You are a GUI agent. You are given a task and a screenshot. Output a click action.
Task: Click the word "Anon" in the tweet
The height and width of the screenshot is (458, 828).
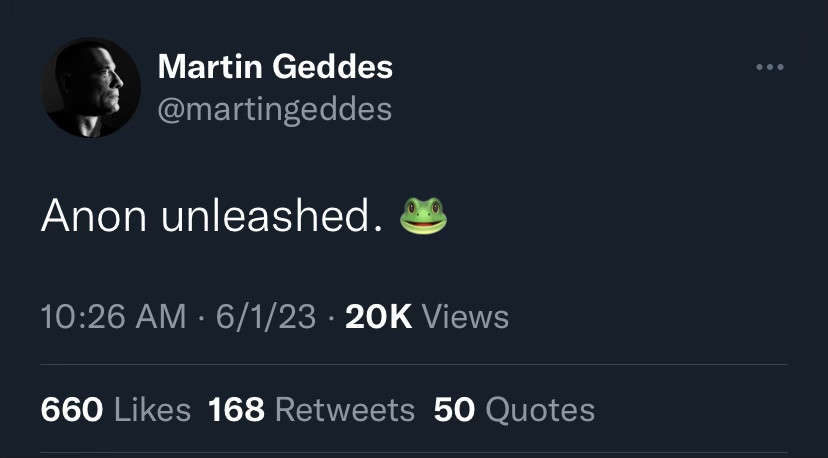pyautogui.click(x=92, y=217)
